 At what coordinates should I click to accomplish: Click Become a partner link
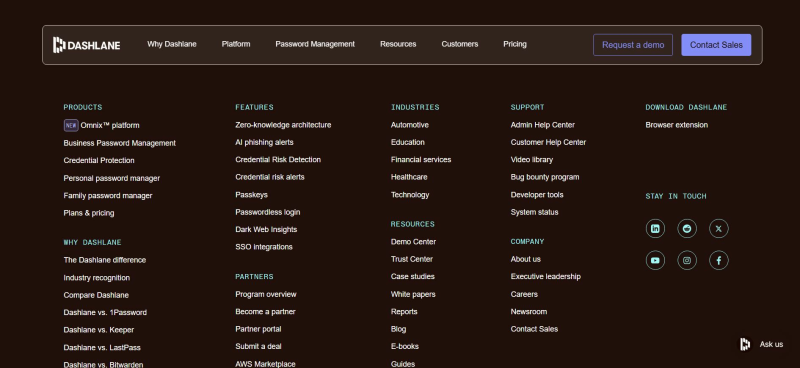265,312
